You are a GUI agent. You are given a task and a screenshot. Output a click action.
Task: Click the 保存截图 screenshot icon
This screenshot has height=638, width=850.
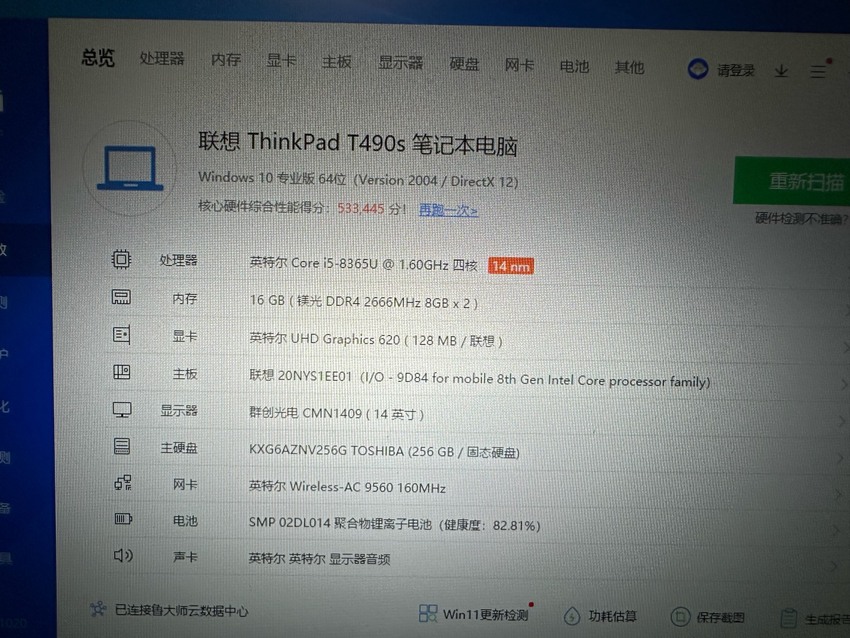[x=680, y=617]
